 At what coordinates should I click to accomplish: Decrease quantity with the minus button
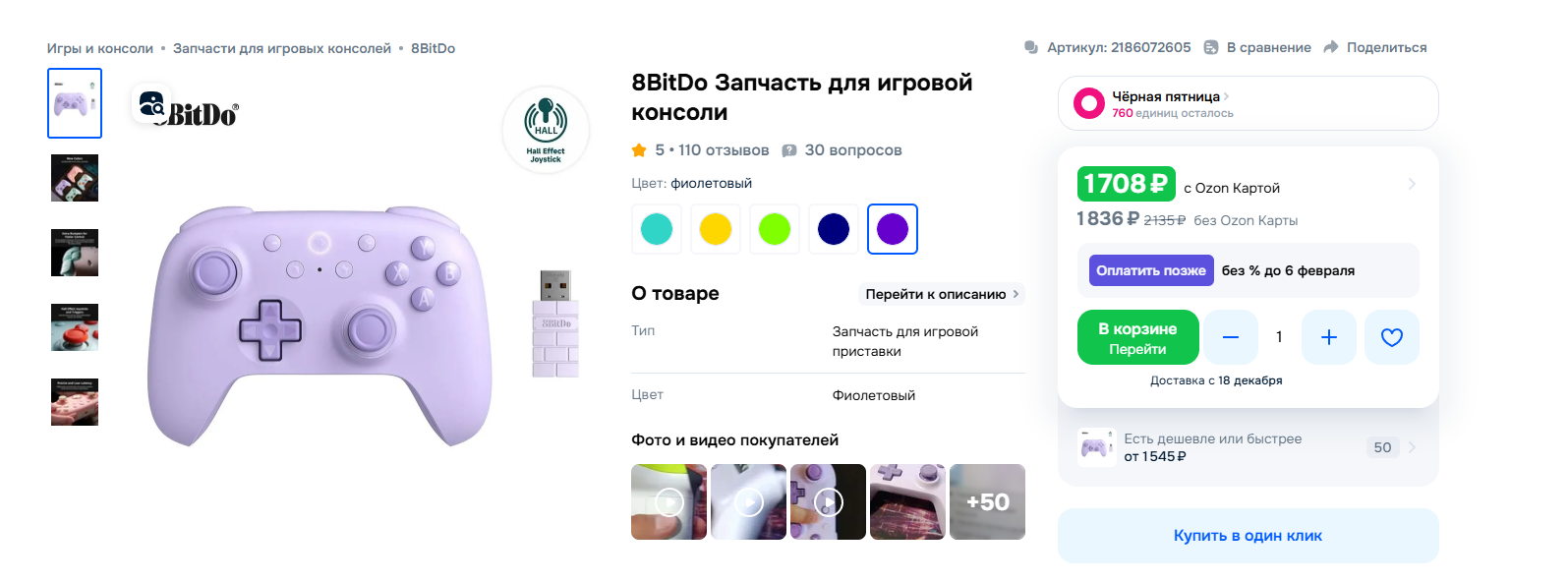1231,337
